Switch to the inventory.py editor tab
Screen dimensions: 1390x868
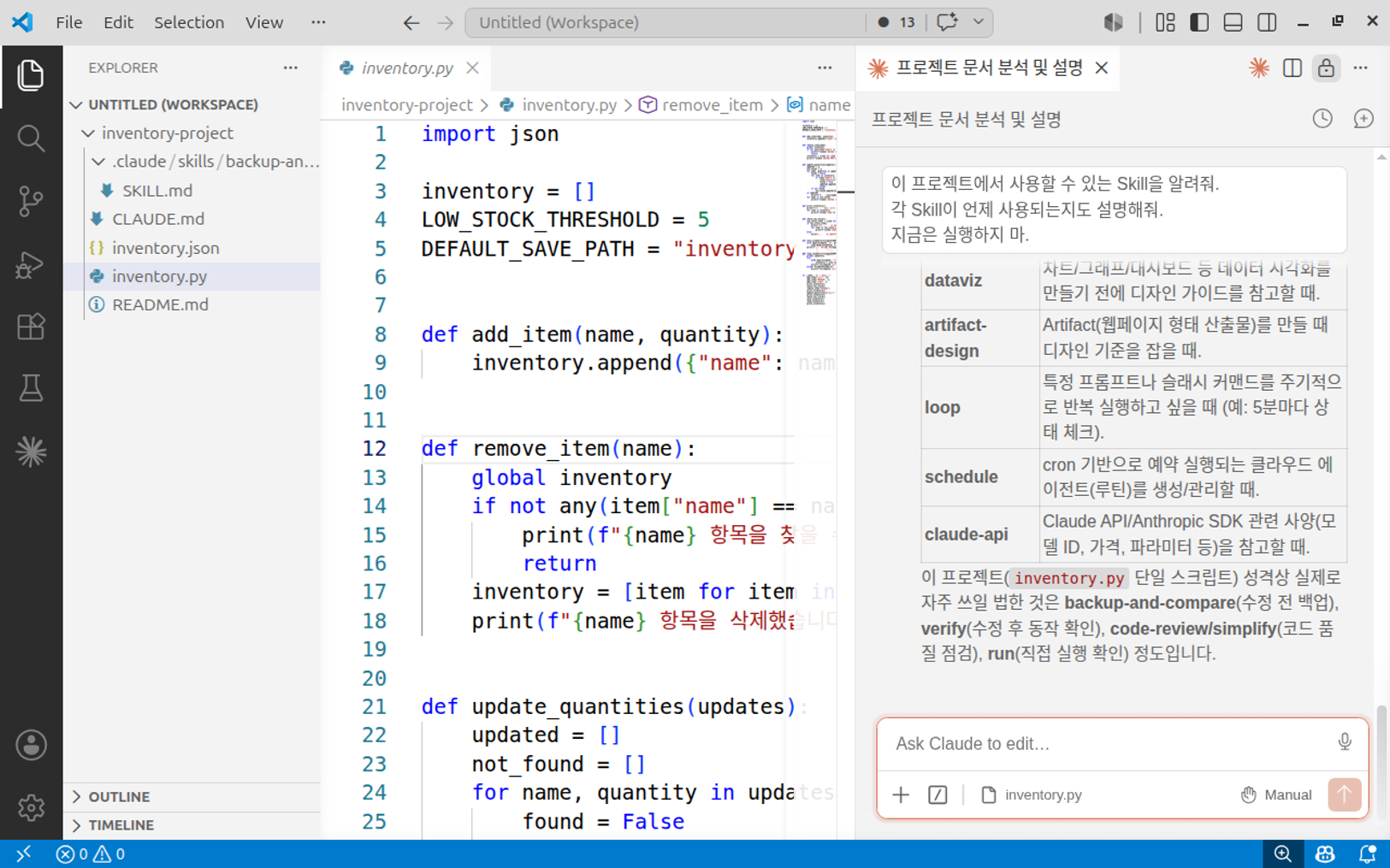tap(406, 68)
